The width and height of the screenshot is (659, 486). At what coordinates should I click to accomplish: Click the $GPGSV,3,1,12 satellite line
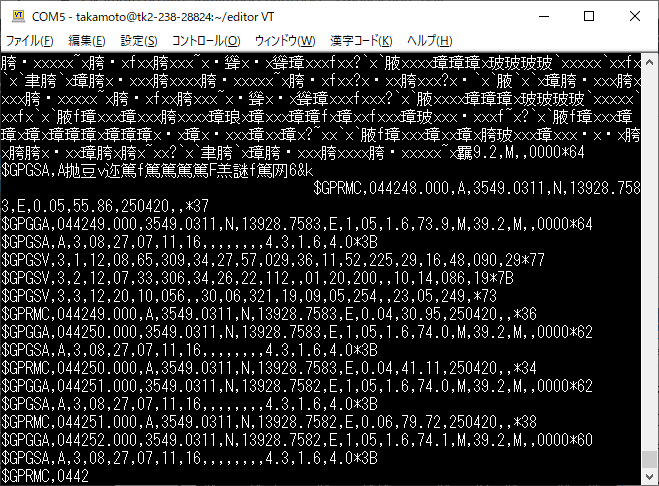point(273,260)
